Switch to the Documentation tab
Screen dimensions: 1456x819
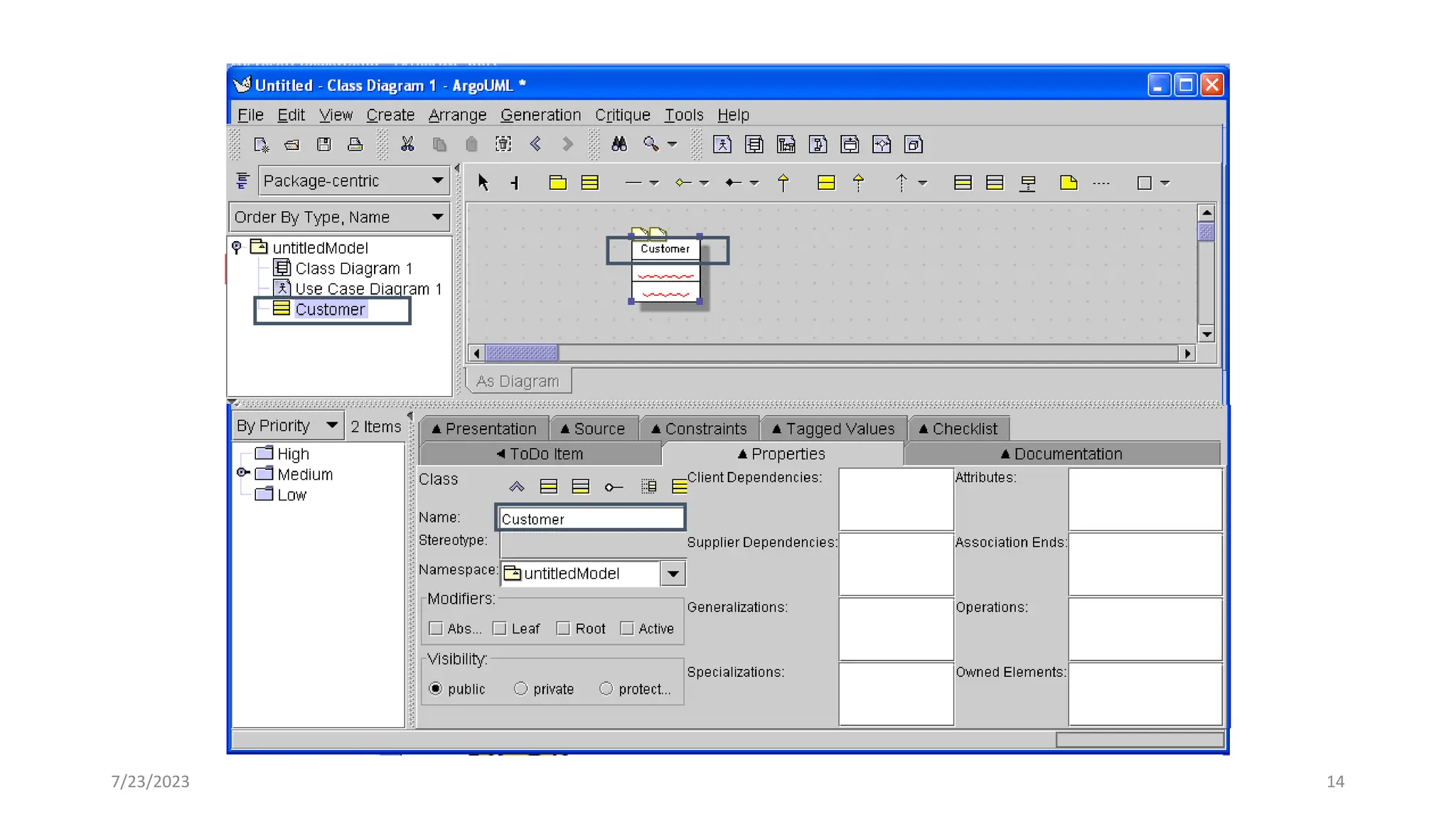(1061, 454)
